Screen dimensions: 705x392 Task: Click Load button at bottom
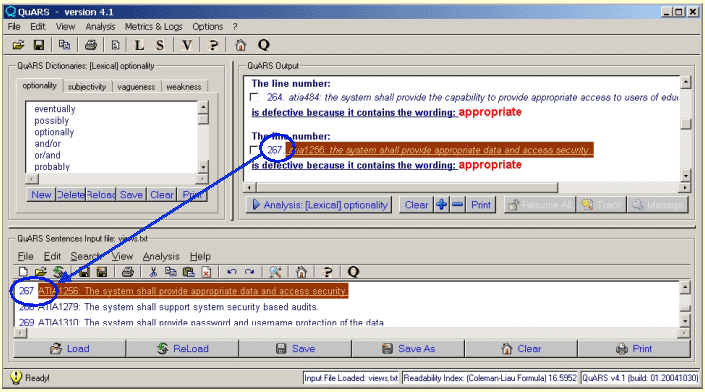[70, 349]
